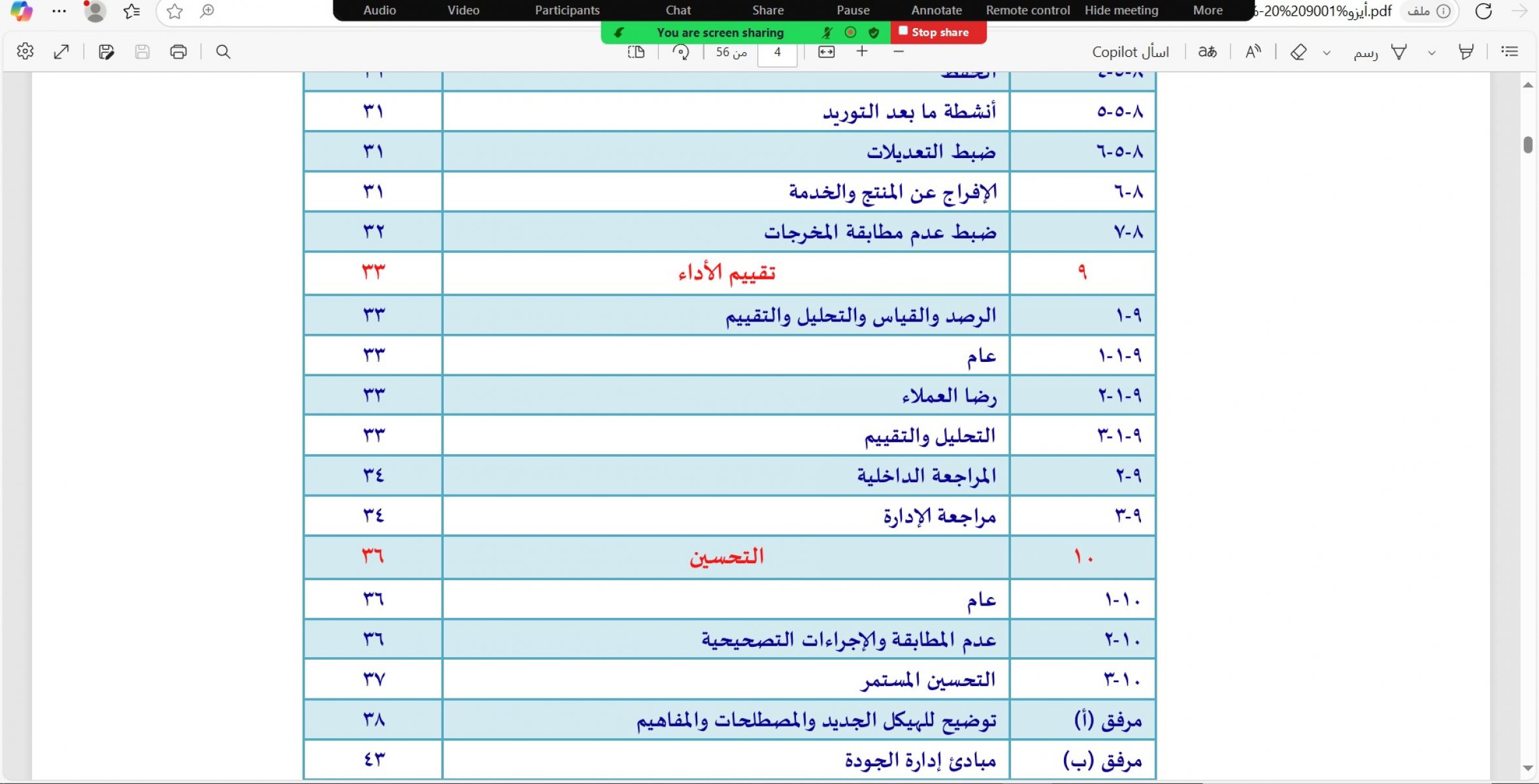Click the page number input field
This screenshot has height=784, width=1539.
tap(777, 52)
